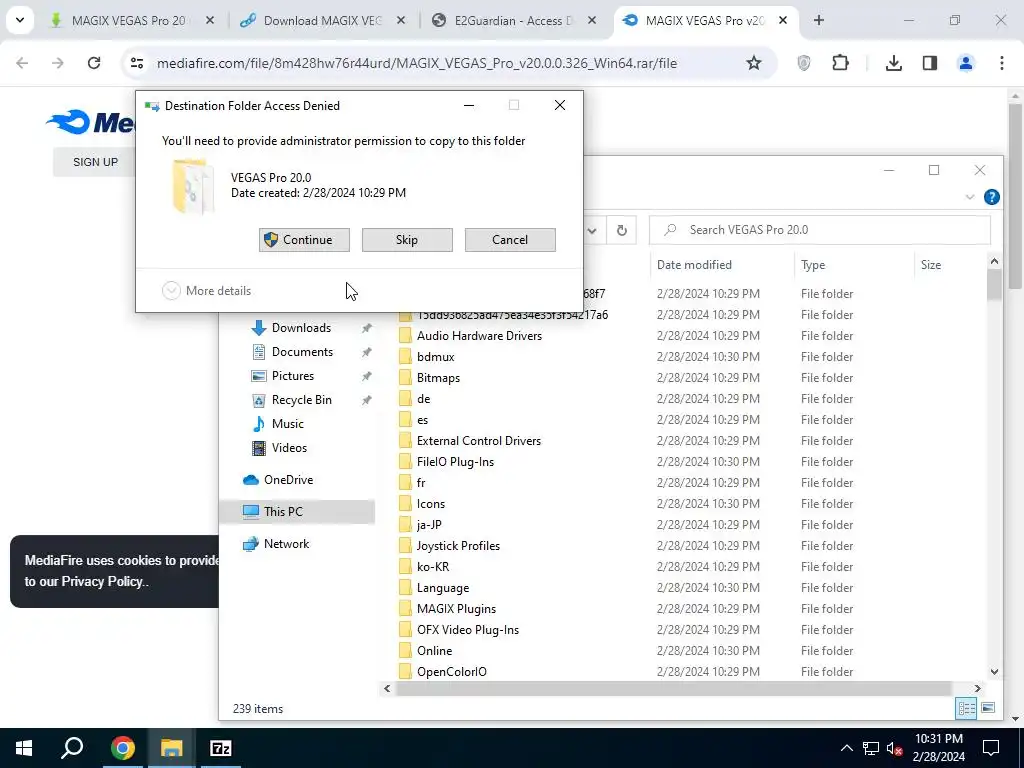Select Recycle Bin in the navigation pane

point(302,400)
